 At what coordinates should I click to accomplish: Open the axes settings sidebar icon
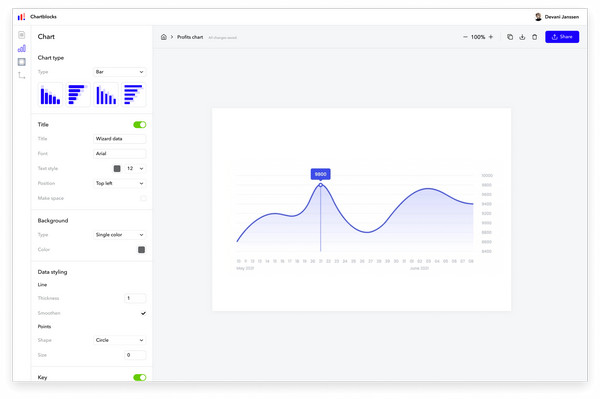21,75
